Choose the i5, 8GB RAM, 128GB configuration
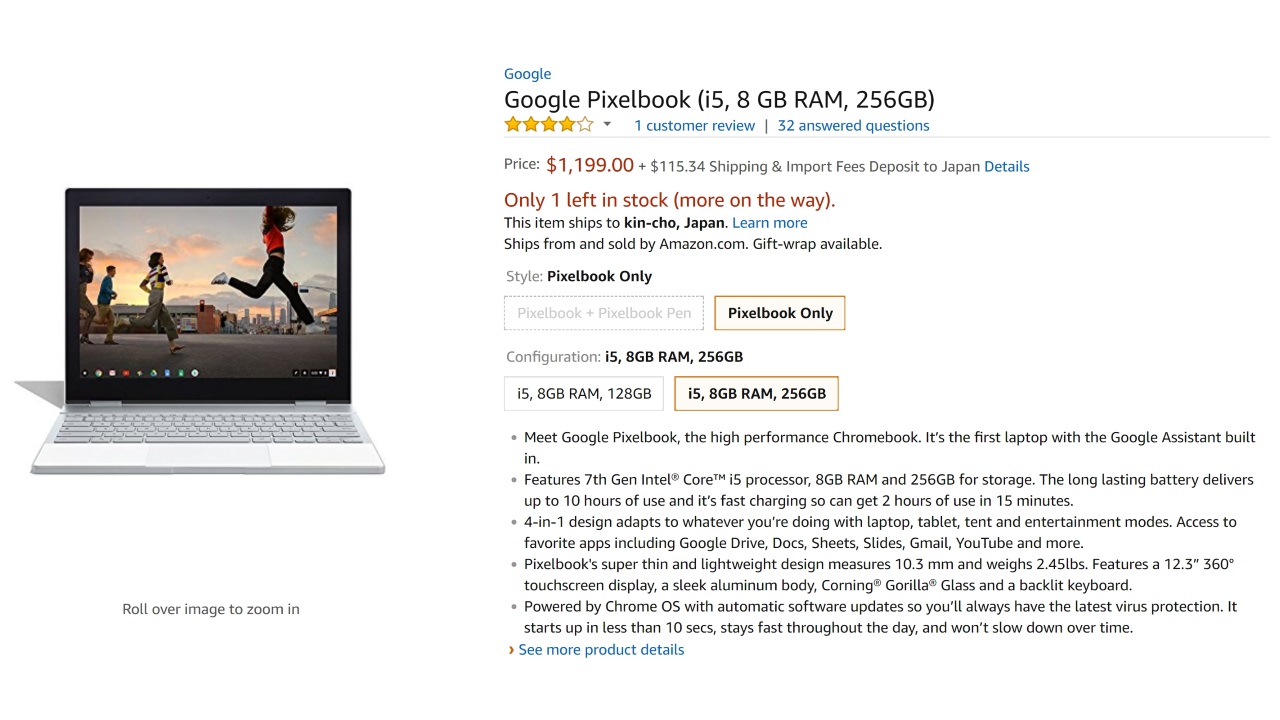Screen dimensions: 1280x720 point(584,394)
